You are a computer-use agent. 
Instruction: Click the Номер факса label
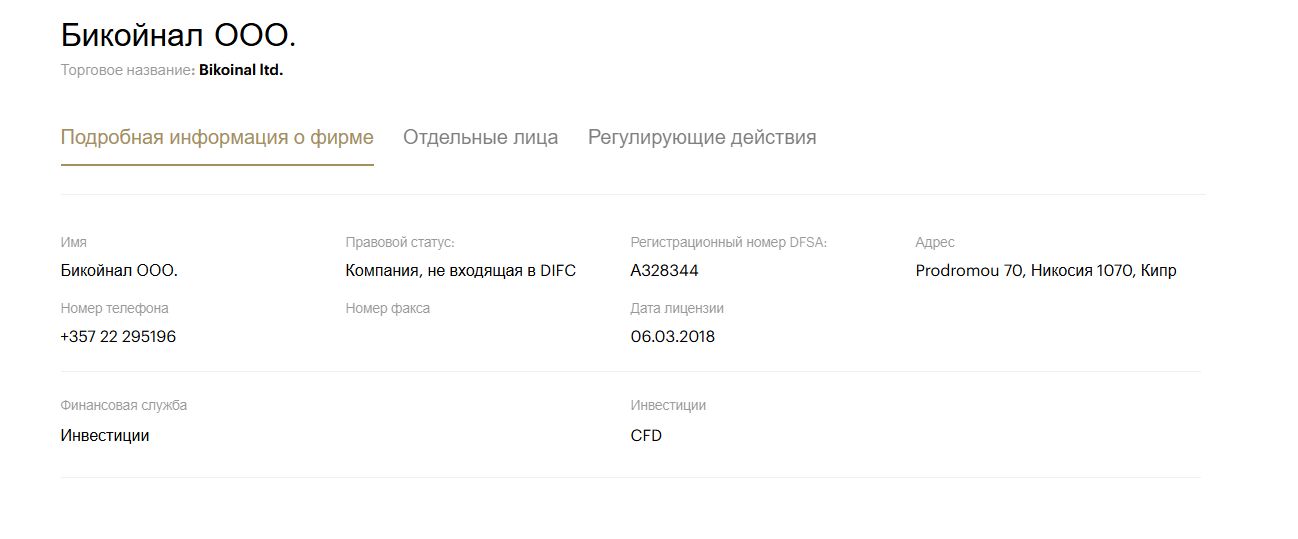point(388,309)
